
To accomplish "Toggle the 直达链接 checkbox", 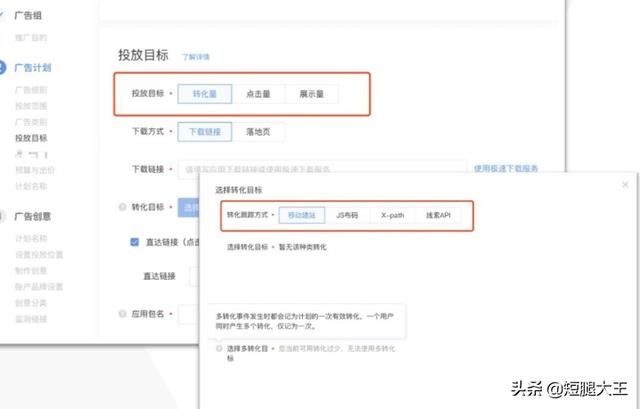I will (x=134, y=242).
